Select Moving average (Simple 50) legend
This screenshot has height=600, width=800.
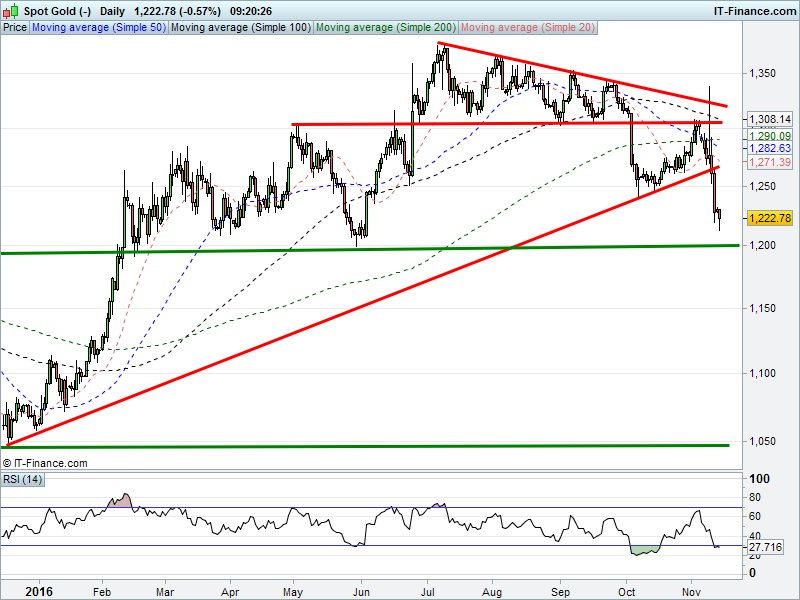click(99, 28)
